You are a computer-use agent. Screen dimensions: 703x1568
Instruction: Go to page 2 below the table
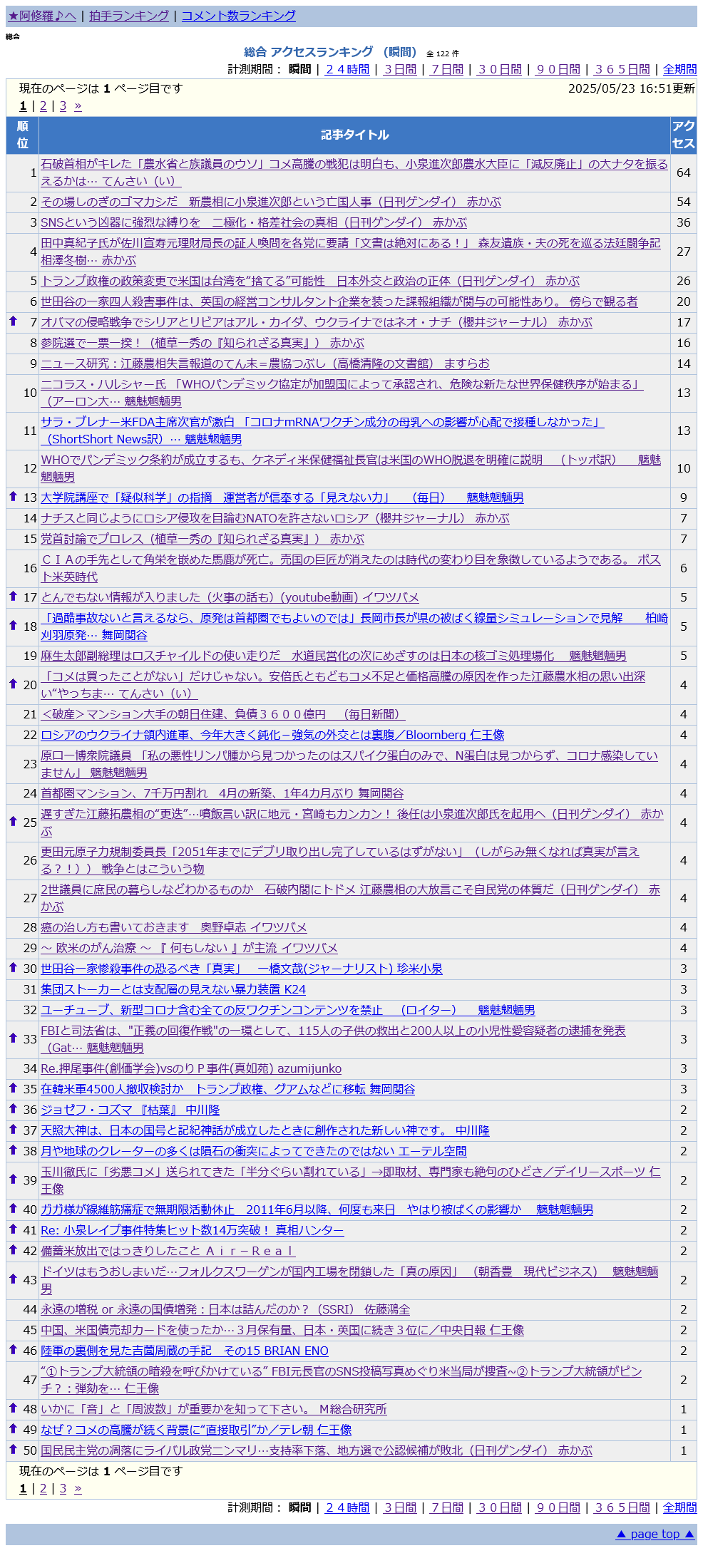pyautogui.click(x=43, y=1489)
